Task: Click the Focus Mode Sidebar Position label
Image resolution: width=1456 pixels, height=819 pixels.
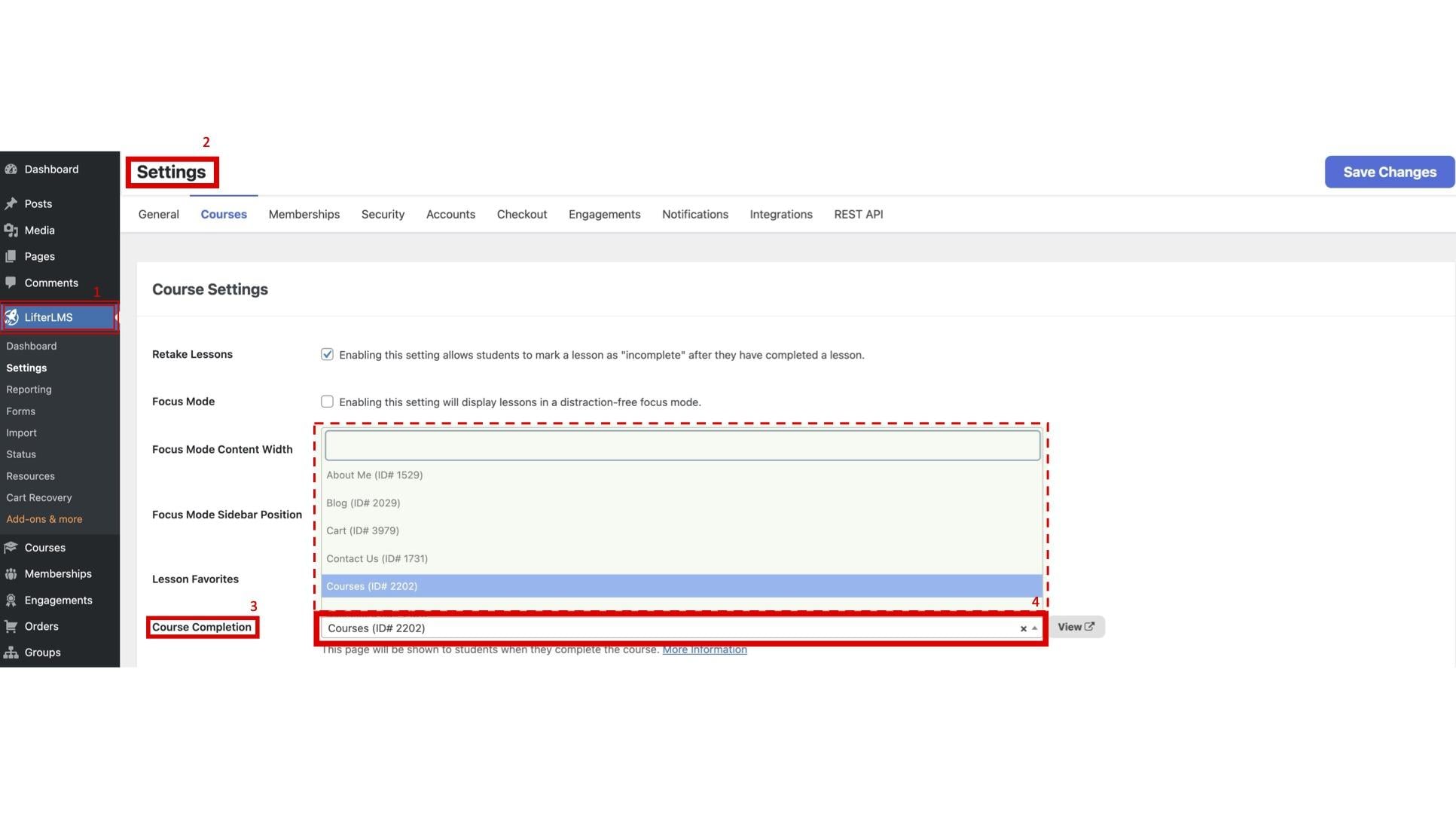Action: (x=227, y=515)
